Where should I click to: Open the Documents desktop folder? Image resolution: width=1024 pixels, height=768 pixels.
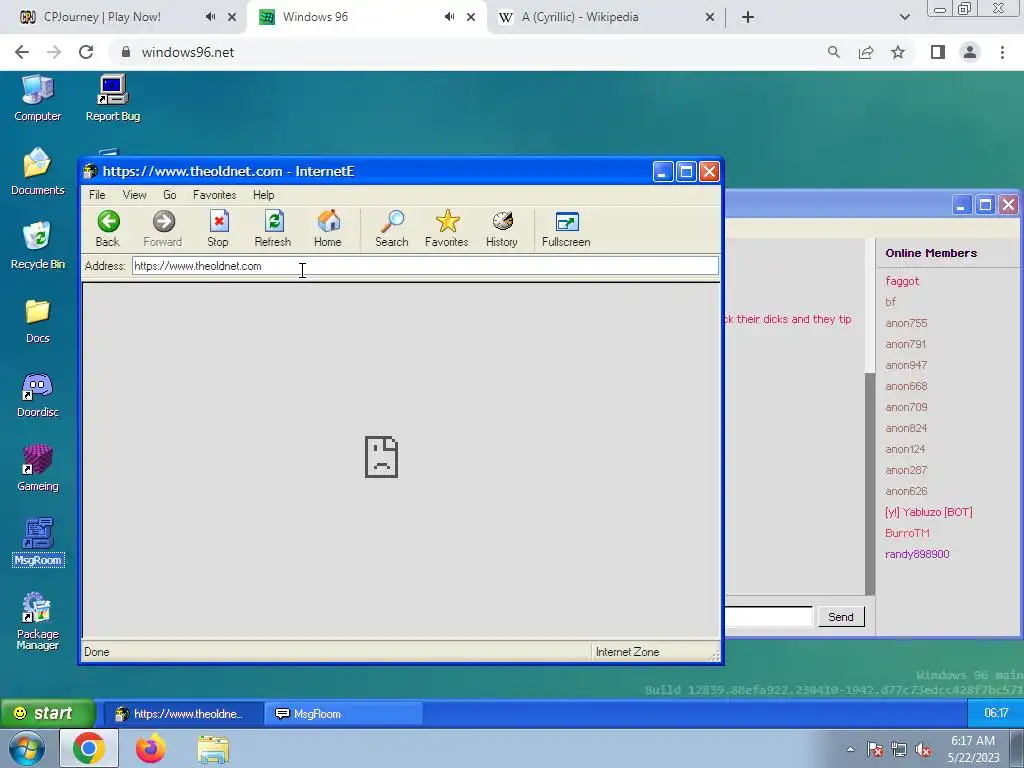[x=37, y=172]
